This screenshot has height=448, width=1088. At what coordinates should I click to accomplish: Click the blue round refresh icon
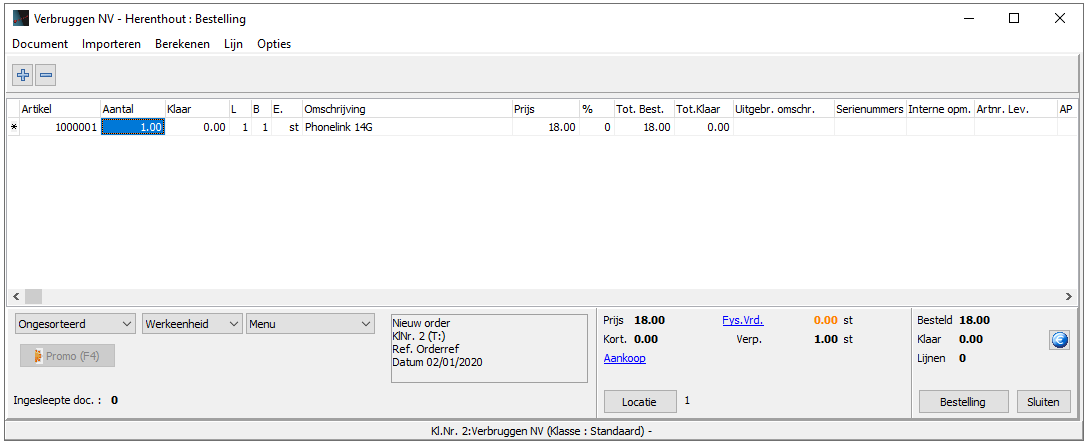click(1059, 340)
